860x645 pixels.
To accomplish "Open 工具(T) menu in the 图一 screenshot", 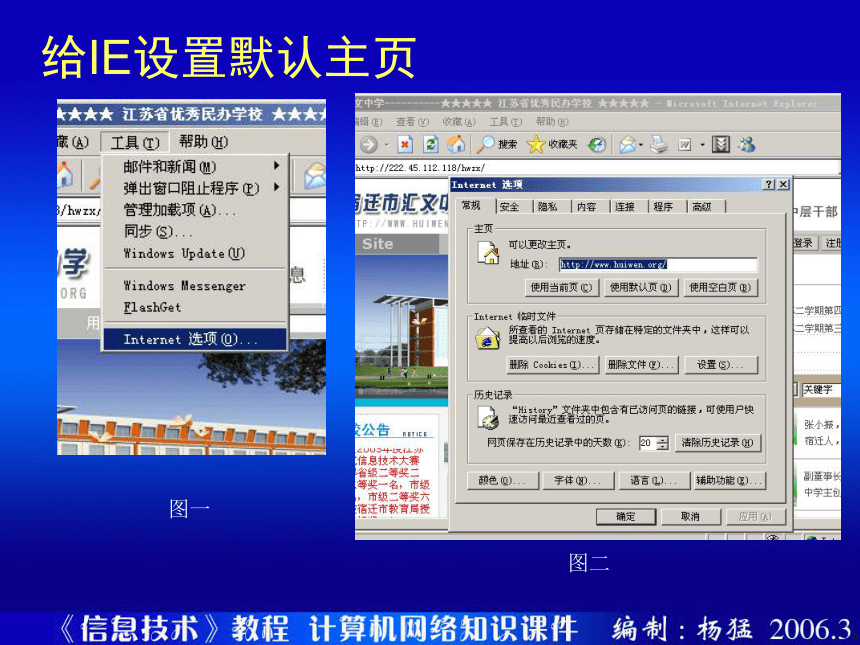I will [135, 143].
